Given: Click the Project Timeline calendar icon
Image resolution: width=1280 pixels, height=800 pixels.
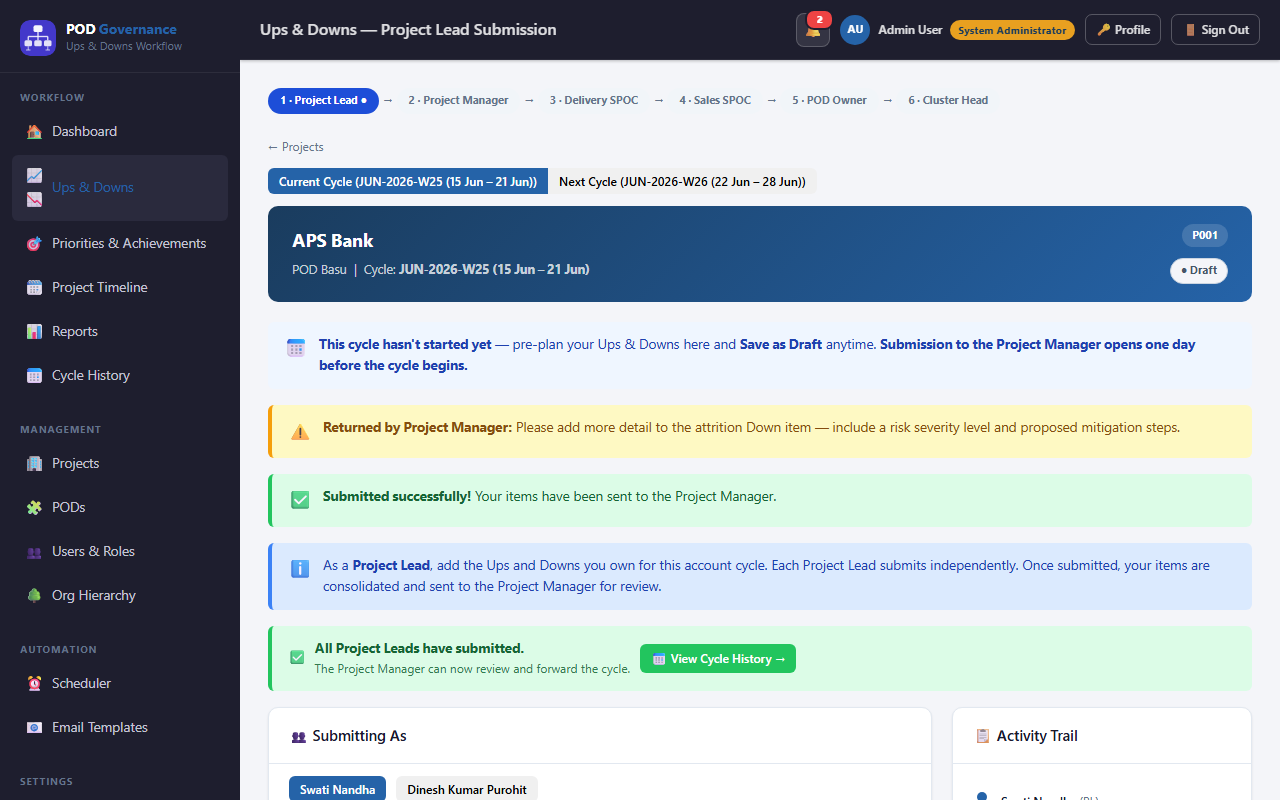Looking at the screenshot, I should point(34,287).
